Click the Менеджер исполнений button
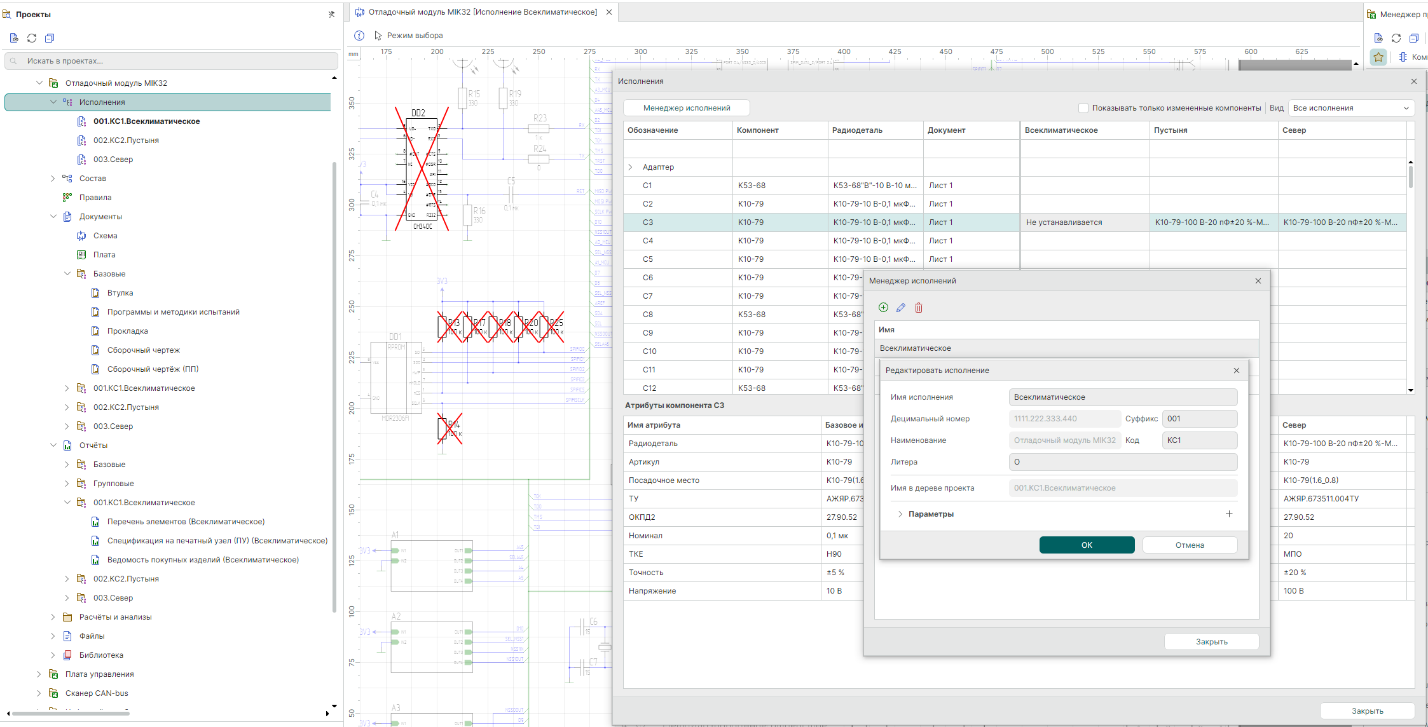This screenshot has width=1428, height=727. pyautogui.click(x=686, y=108)
